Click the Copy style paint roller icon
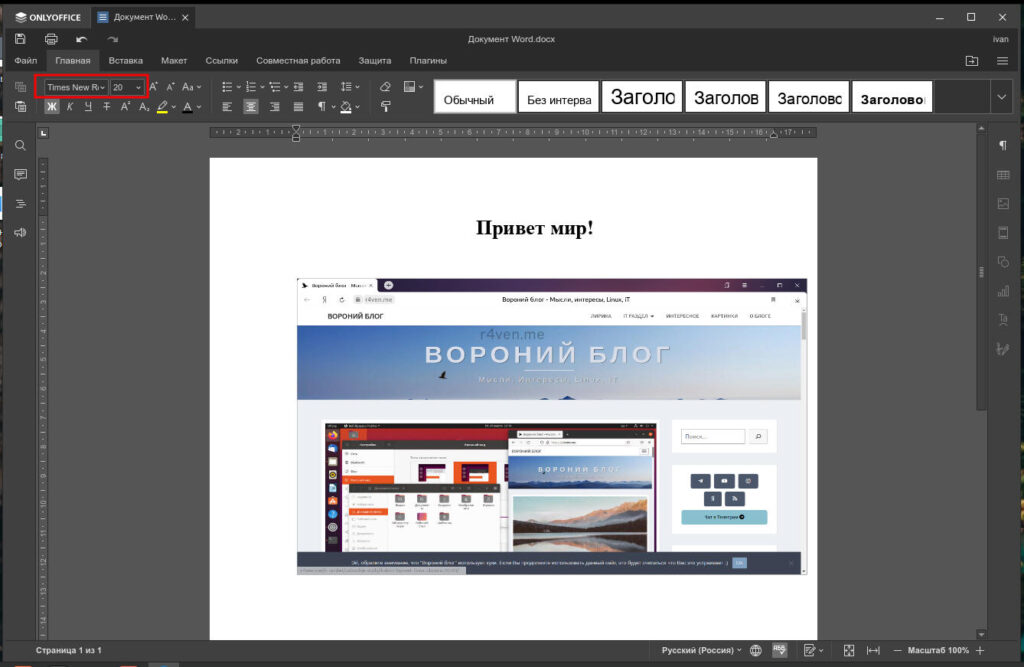Image resolution: width=1024 pixels, height=667 pixels. pyautogui.click(x=385, y=106)
